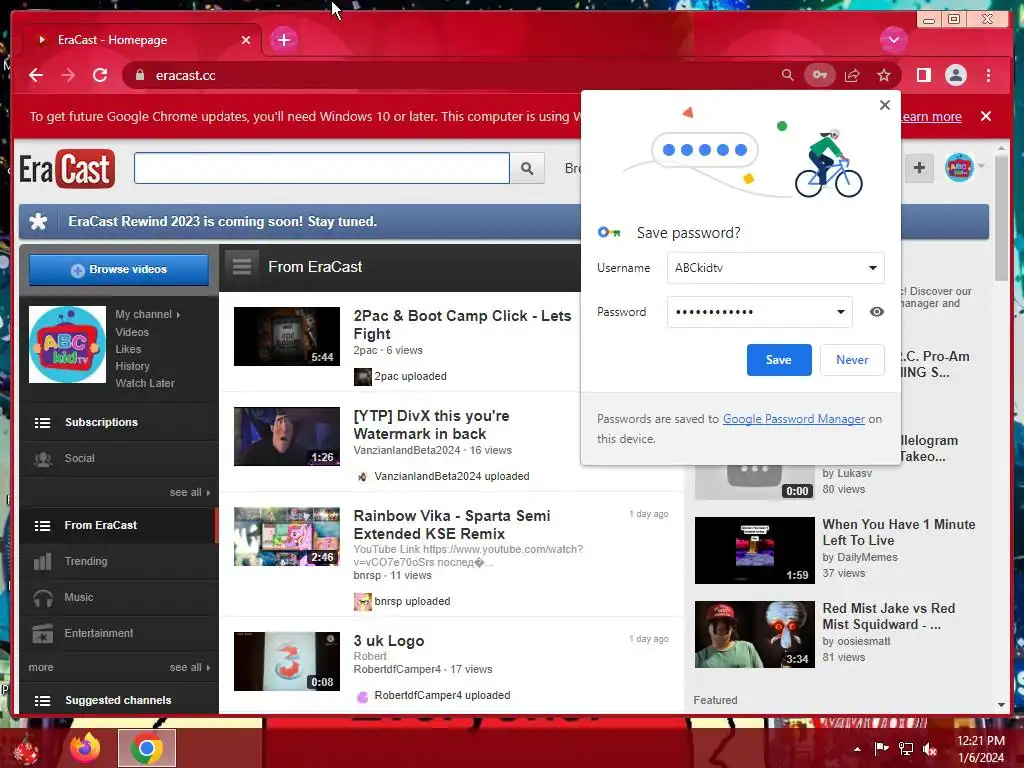Reload the page with the refresh icon

[100, 75]
